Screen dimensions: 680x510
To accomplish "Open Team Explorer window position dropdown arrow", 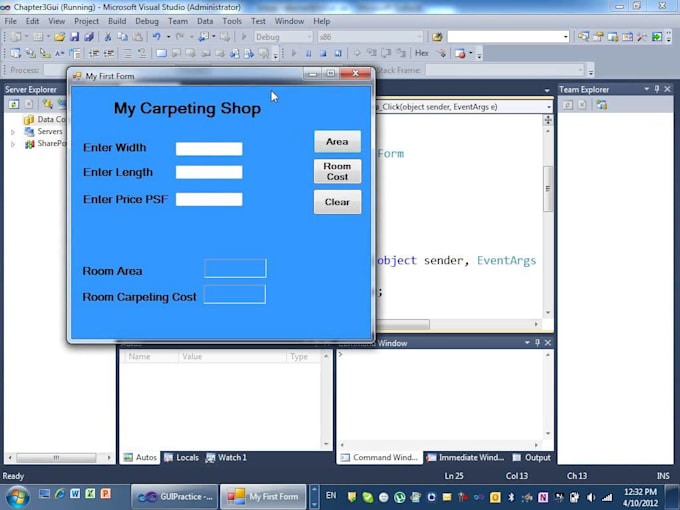I will pos(646,89).
